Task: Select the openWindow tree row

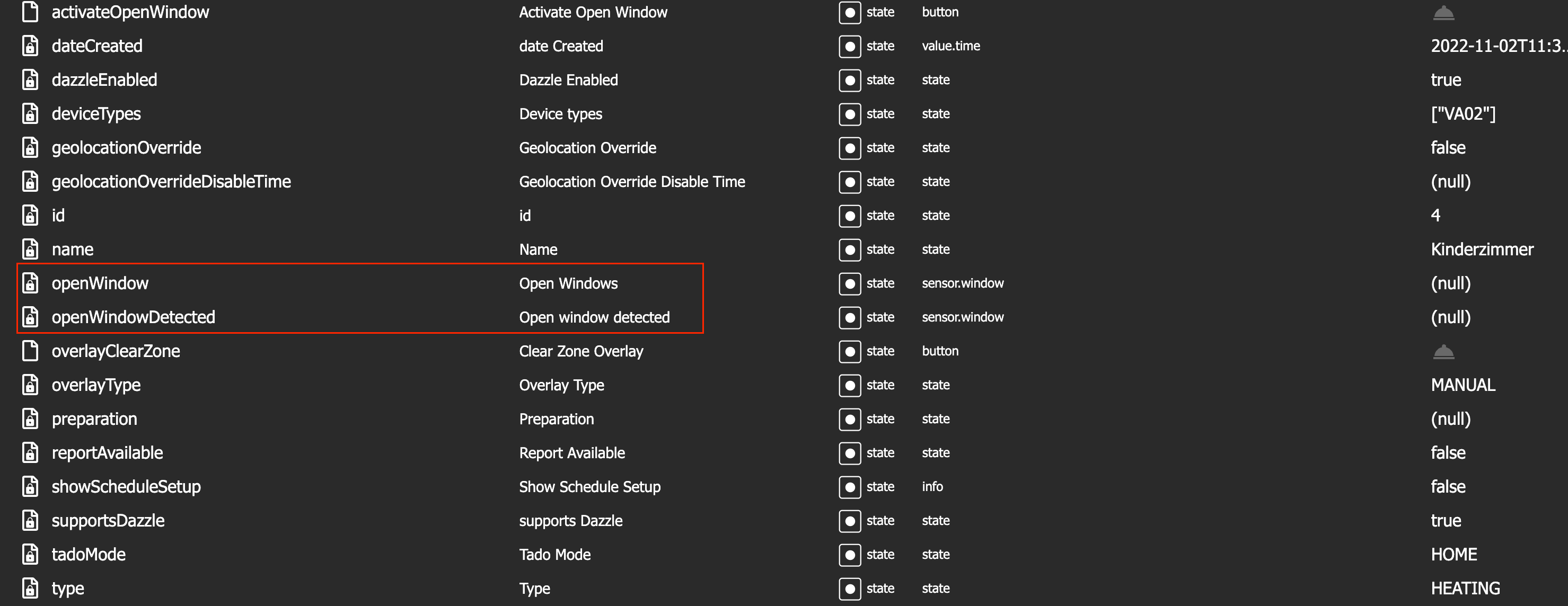Action: pyautogui.click(x=100, y=283)
